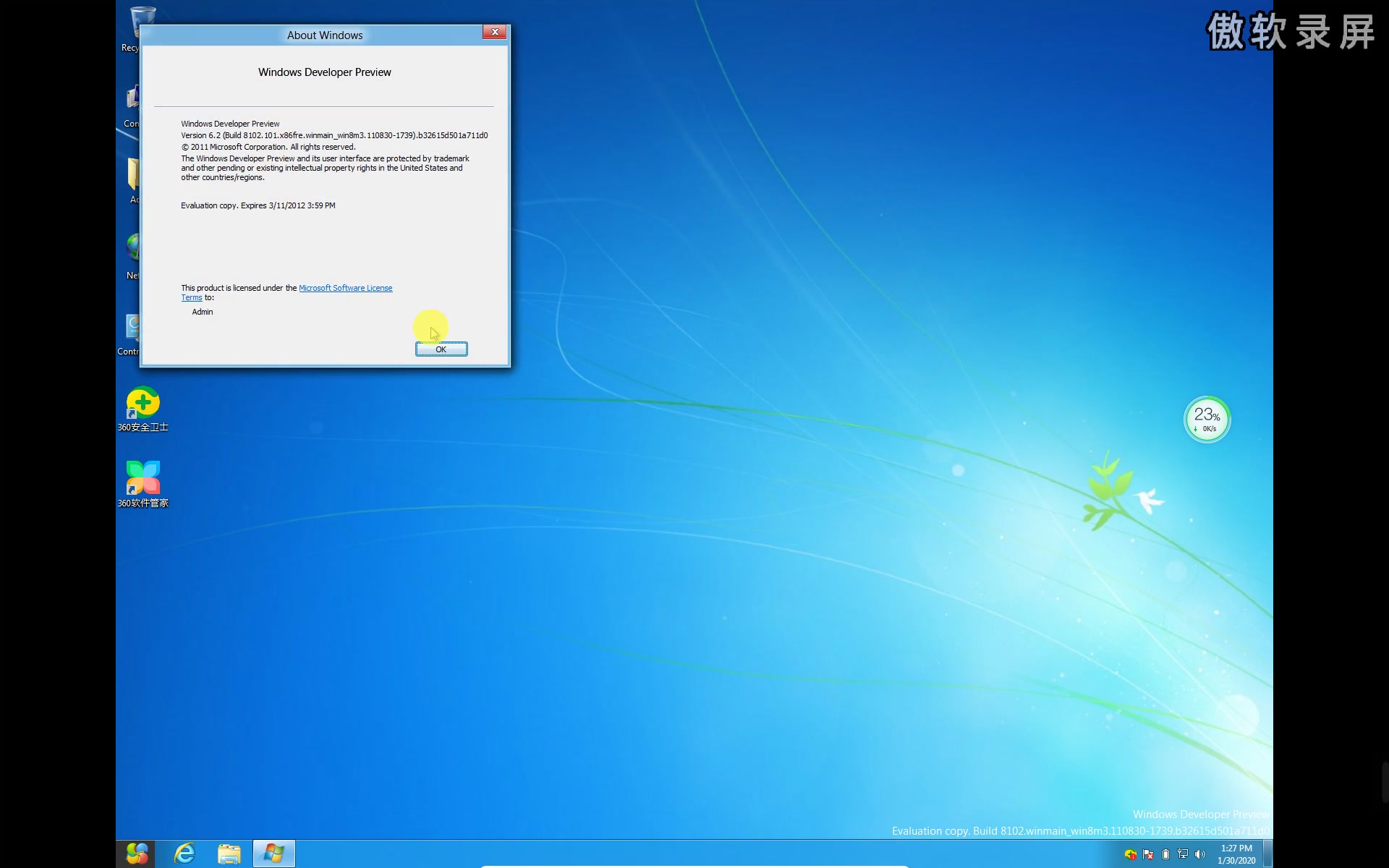Open 360软件管家 desktop shortcut
This screenshot has height=868, width=1389.
coord(143,485)
